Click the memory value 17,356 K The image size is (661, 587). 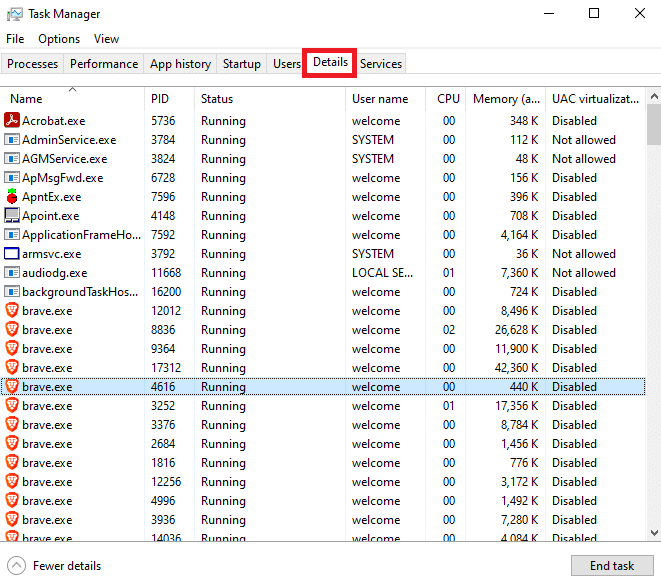tap(516, 406)
